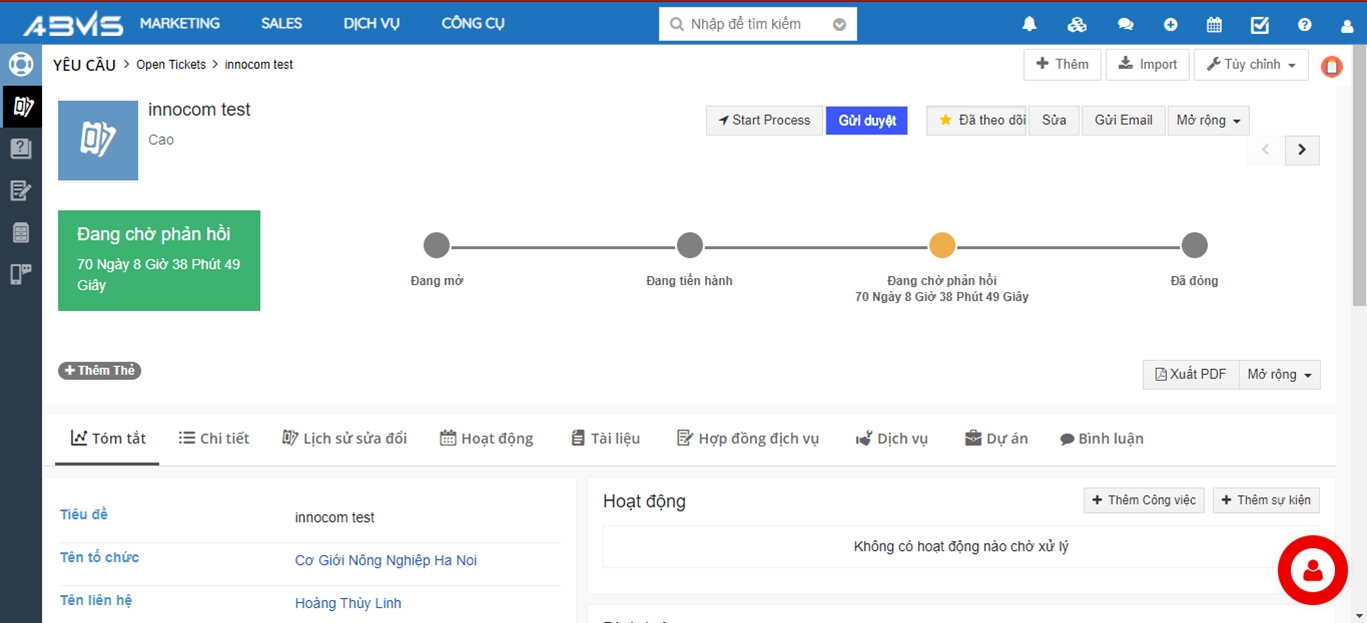
Task: Open the notifications bell icon
Action: pos(1029,25)
